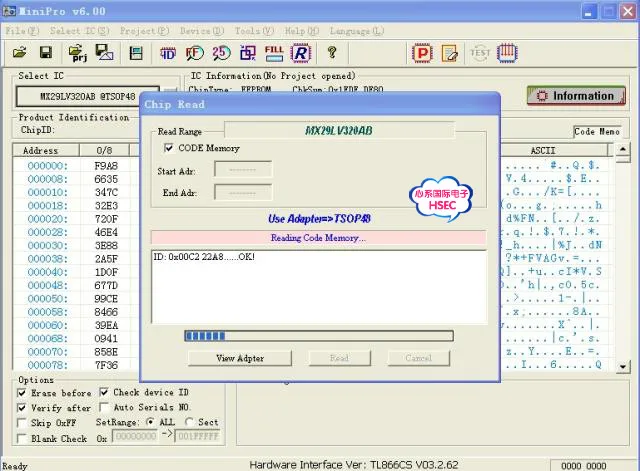Click the End Adr input field
The width and height of the screenshot is (640, 471).
coord(243,192)
